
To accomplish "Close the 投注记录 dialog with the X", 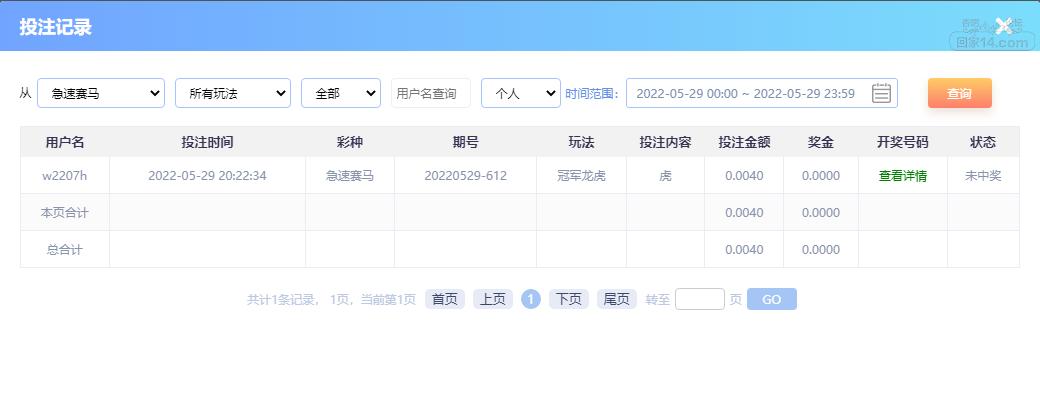I will [1004, 26].
